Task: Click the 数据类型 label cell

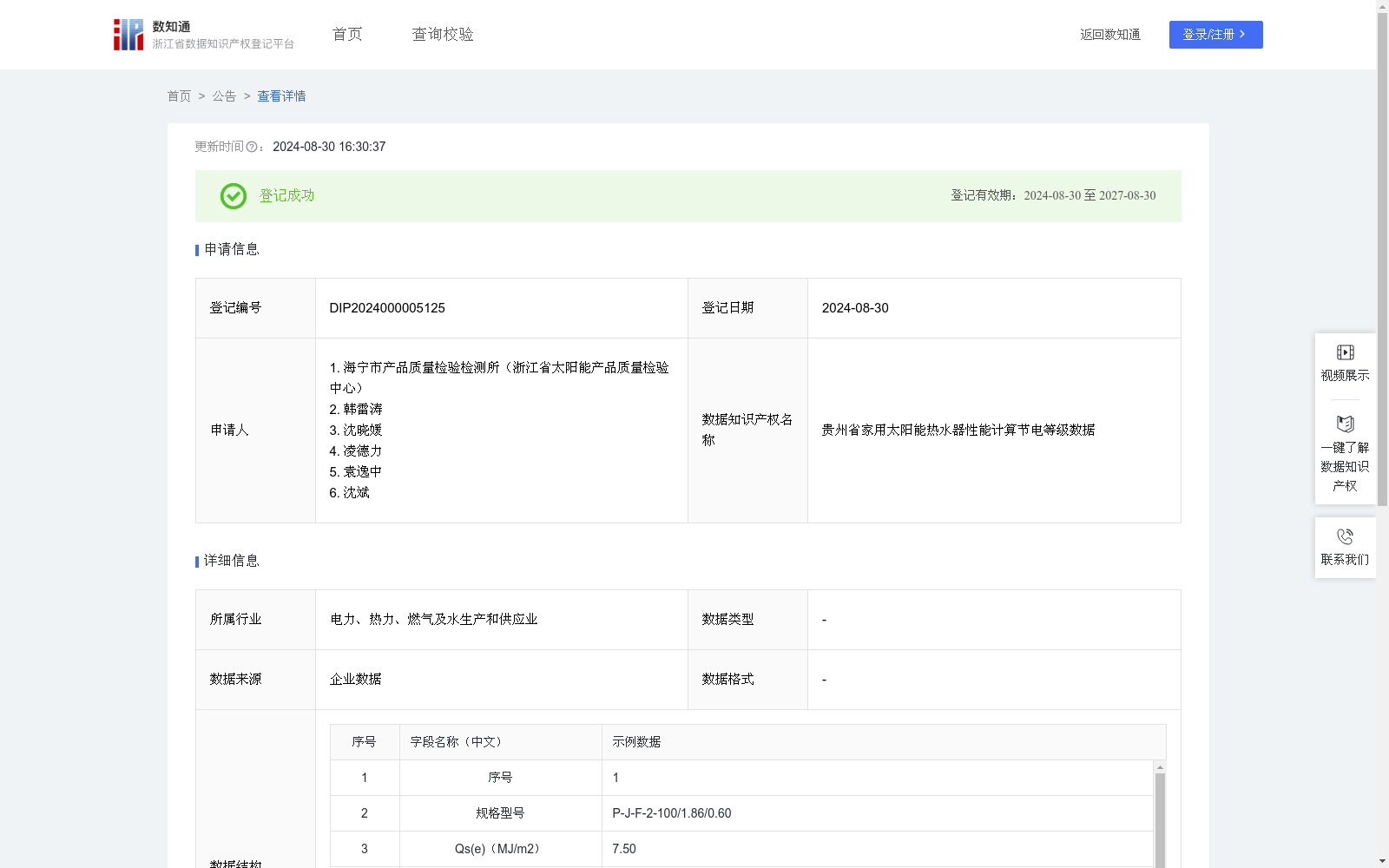Action: pos(747,620)
